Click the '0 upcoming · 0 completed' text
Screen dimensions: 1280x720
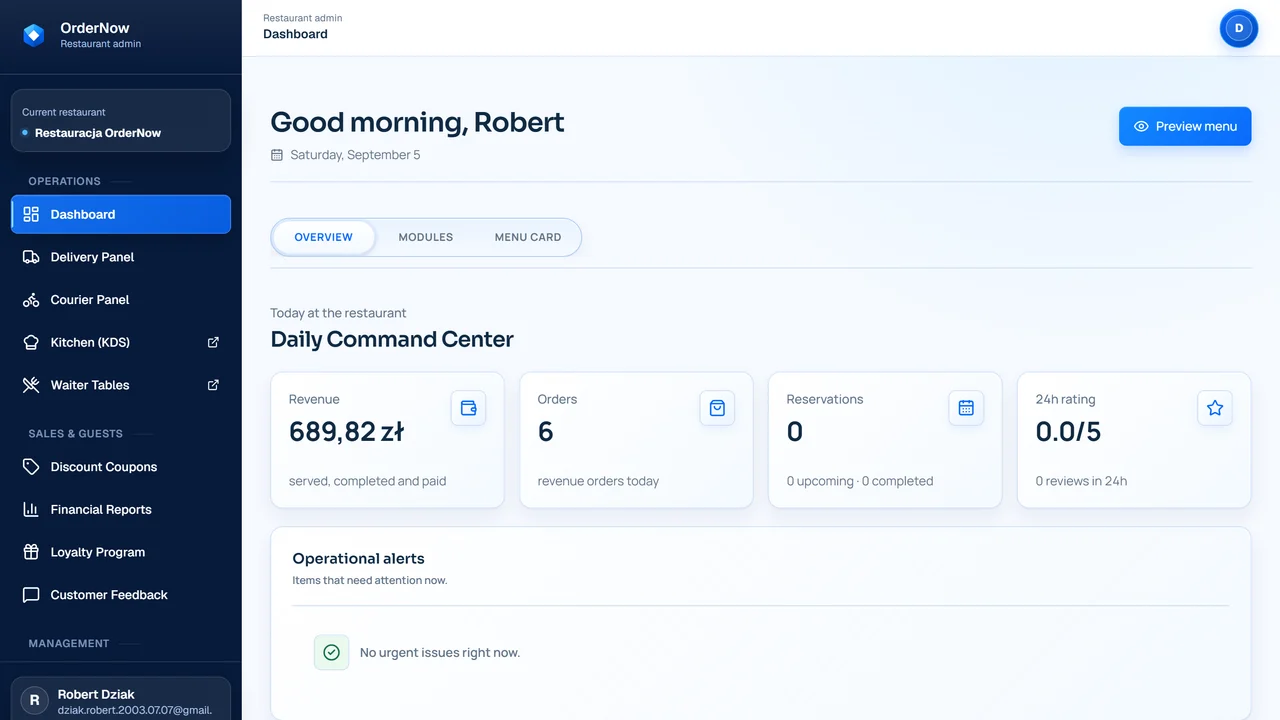860,481
